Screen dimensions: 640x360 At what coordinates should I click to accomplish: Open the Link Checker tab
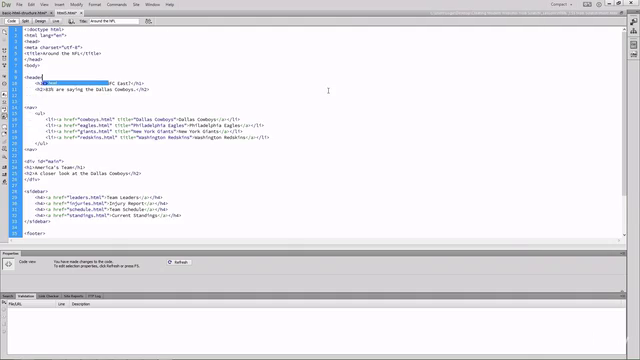tap(49, 296)
